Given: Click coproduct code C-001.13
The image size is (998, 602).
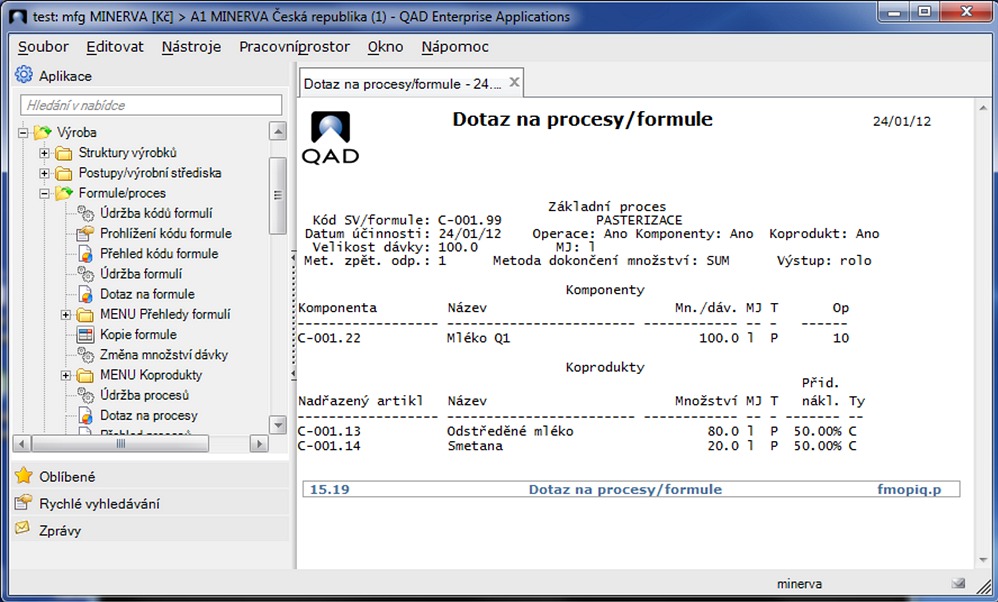Looking at the screenshot, I should click(329, 431).
